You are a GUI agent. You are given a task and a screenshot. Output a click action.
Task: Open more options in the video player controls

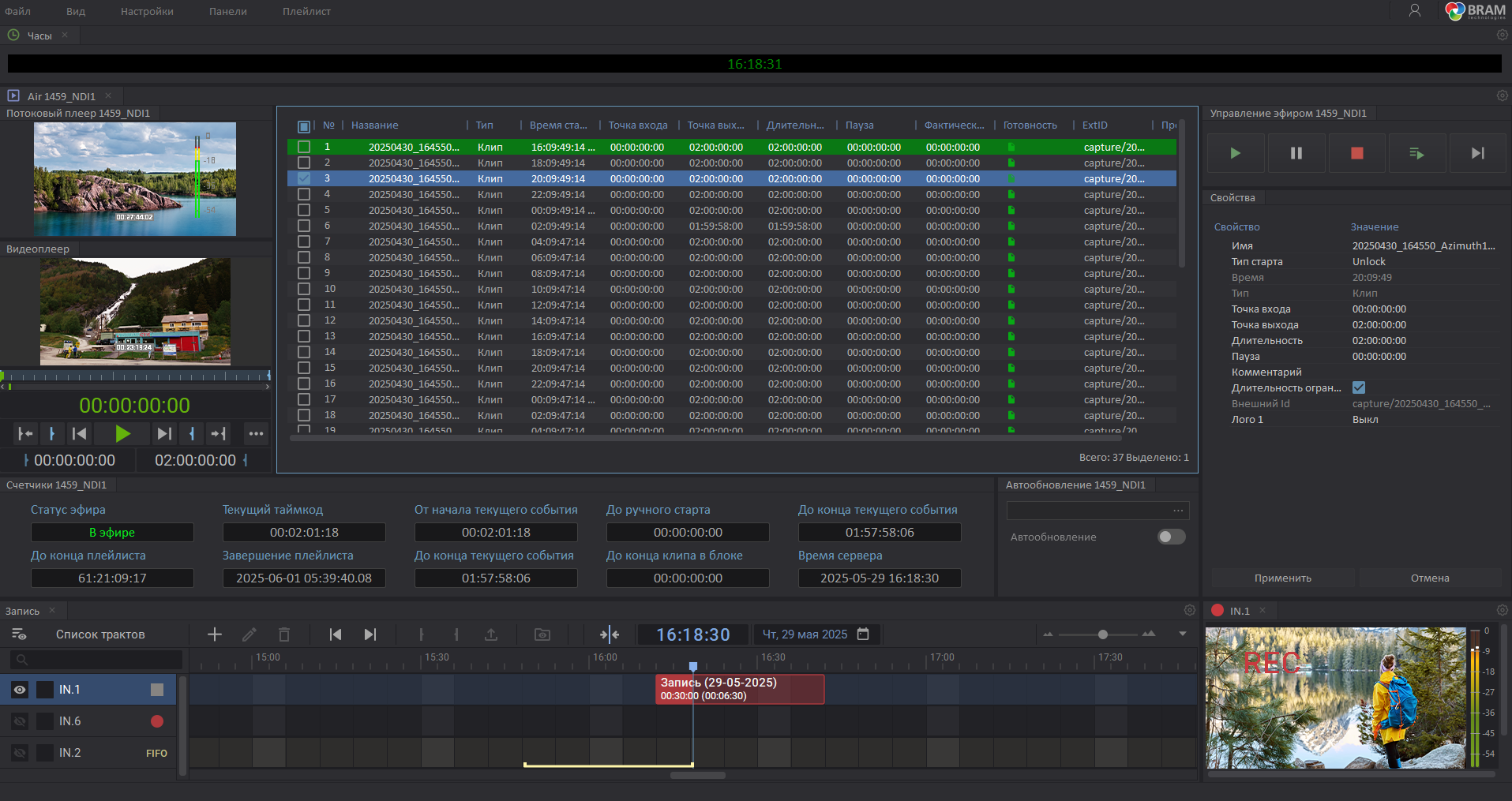point(256,433)
